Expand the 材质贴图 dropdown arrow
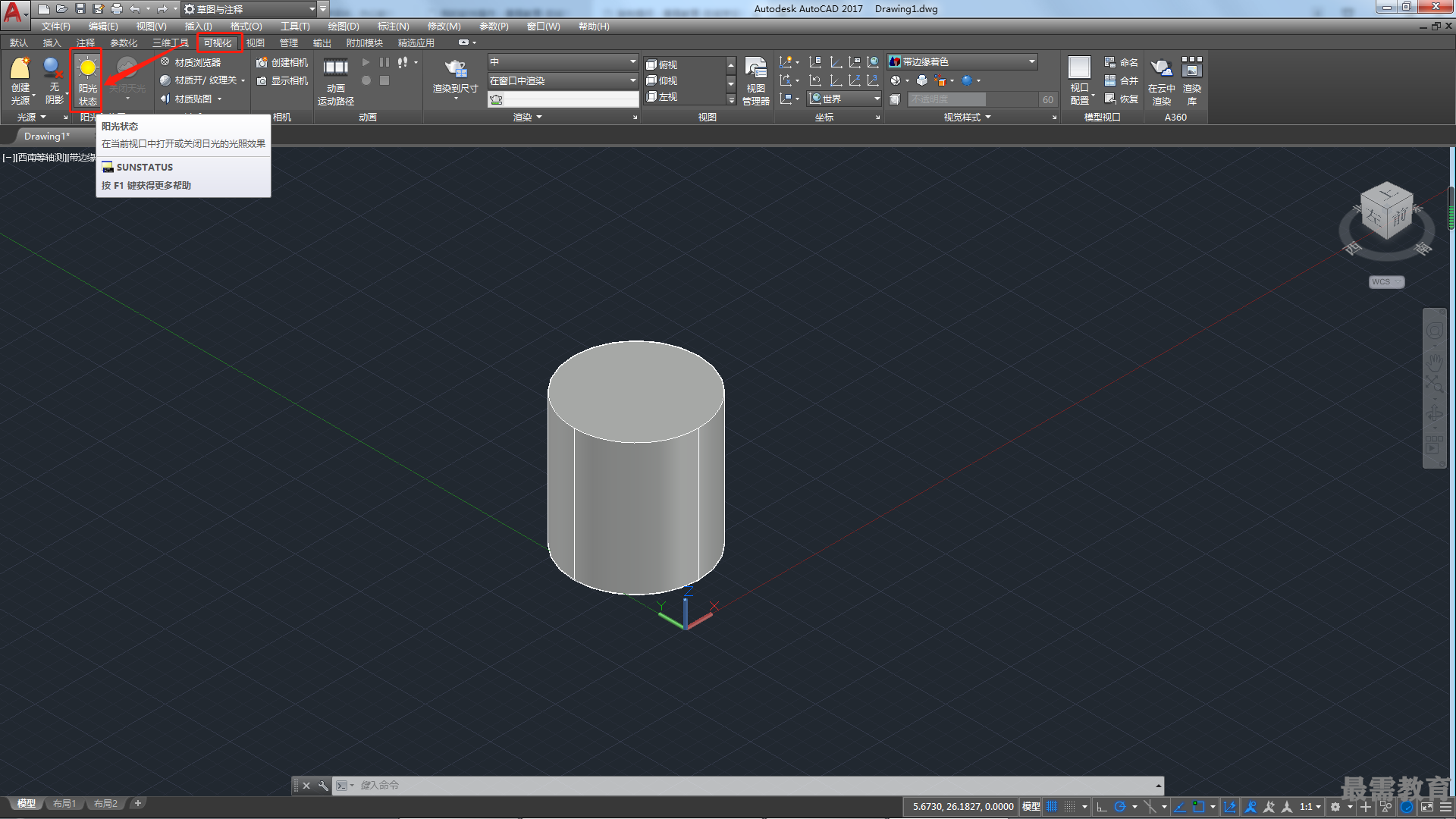The width and height of the screenshot is (1456, 819). tap(220, 99)
